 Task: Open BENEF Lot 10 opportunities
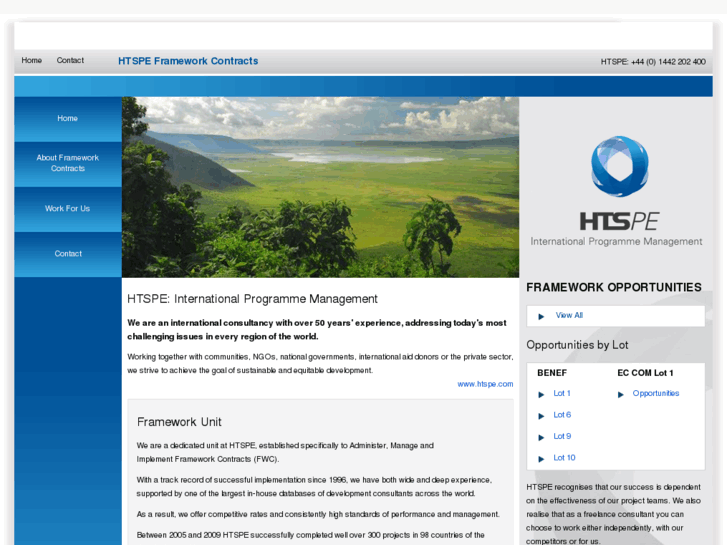pos(564,457)
